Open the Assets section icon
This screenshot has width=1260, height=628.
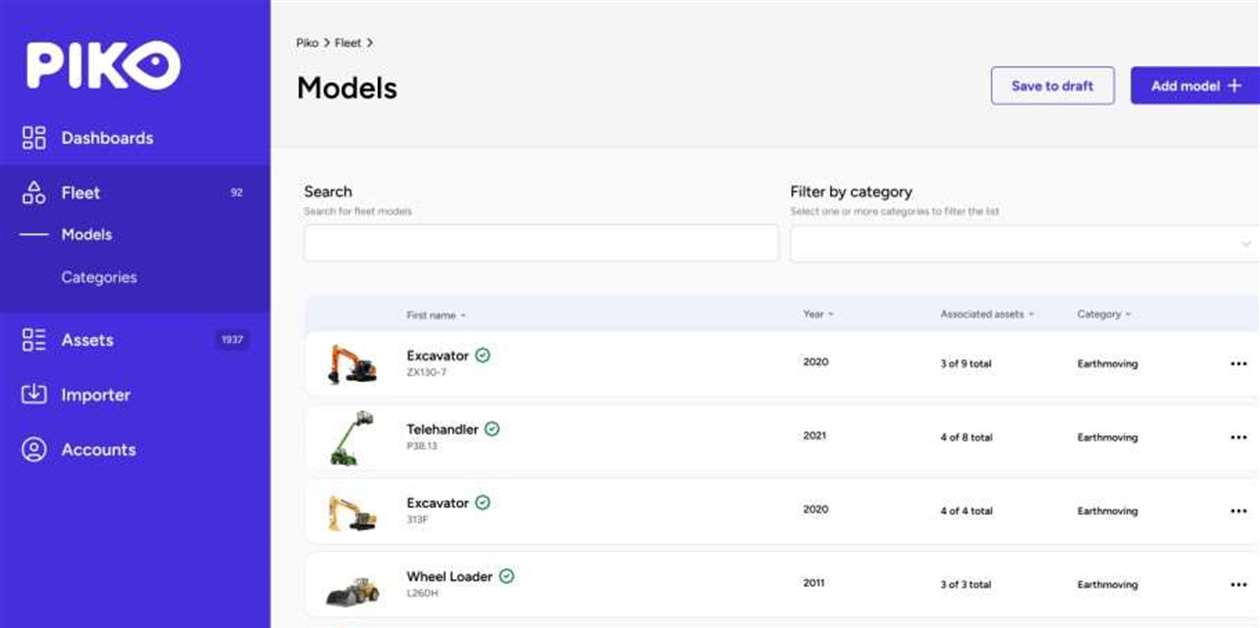33,339
